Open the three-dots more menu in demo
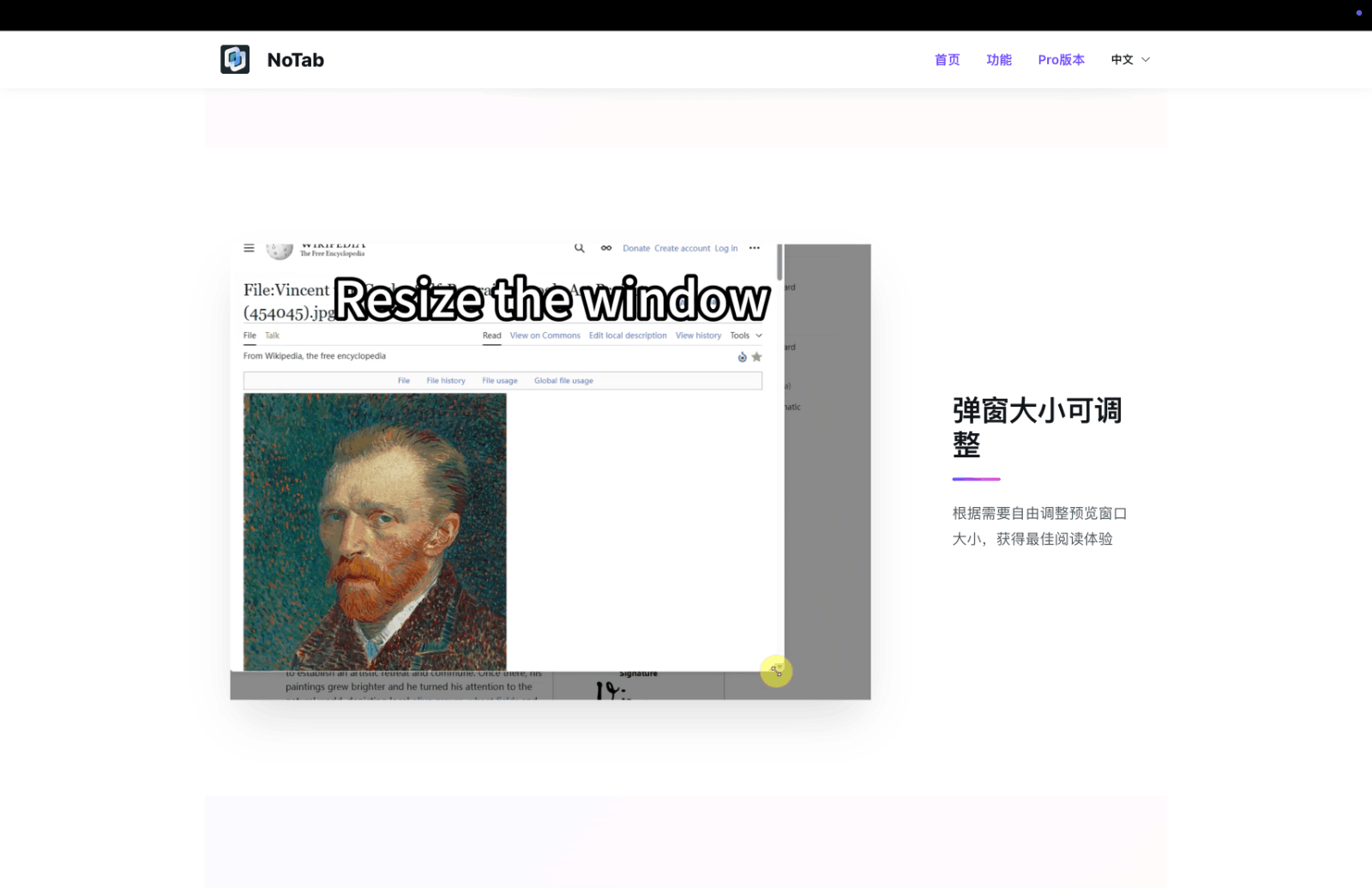 click(x=755, y=248)
